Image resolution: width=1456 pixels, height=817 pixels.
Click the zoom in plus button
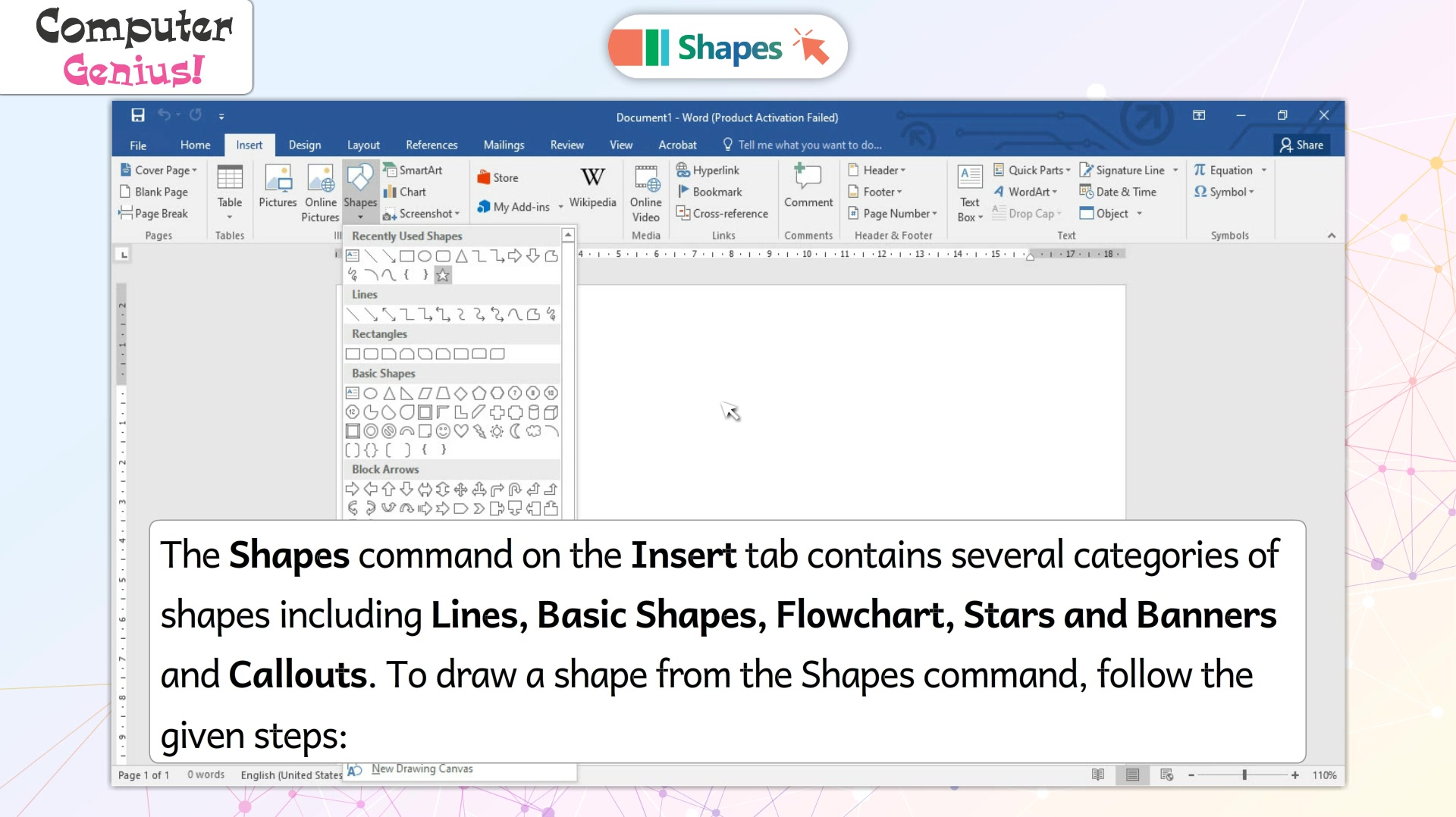1295,775
